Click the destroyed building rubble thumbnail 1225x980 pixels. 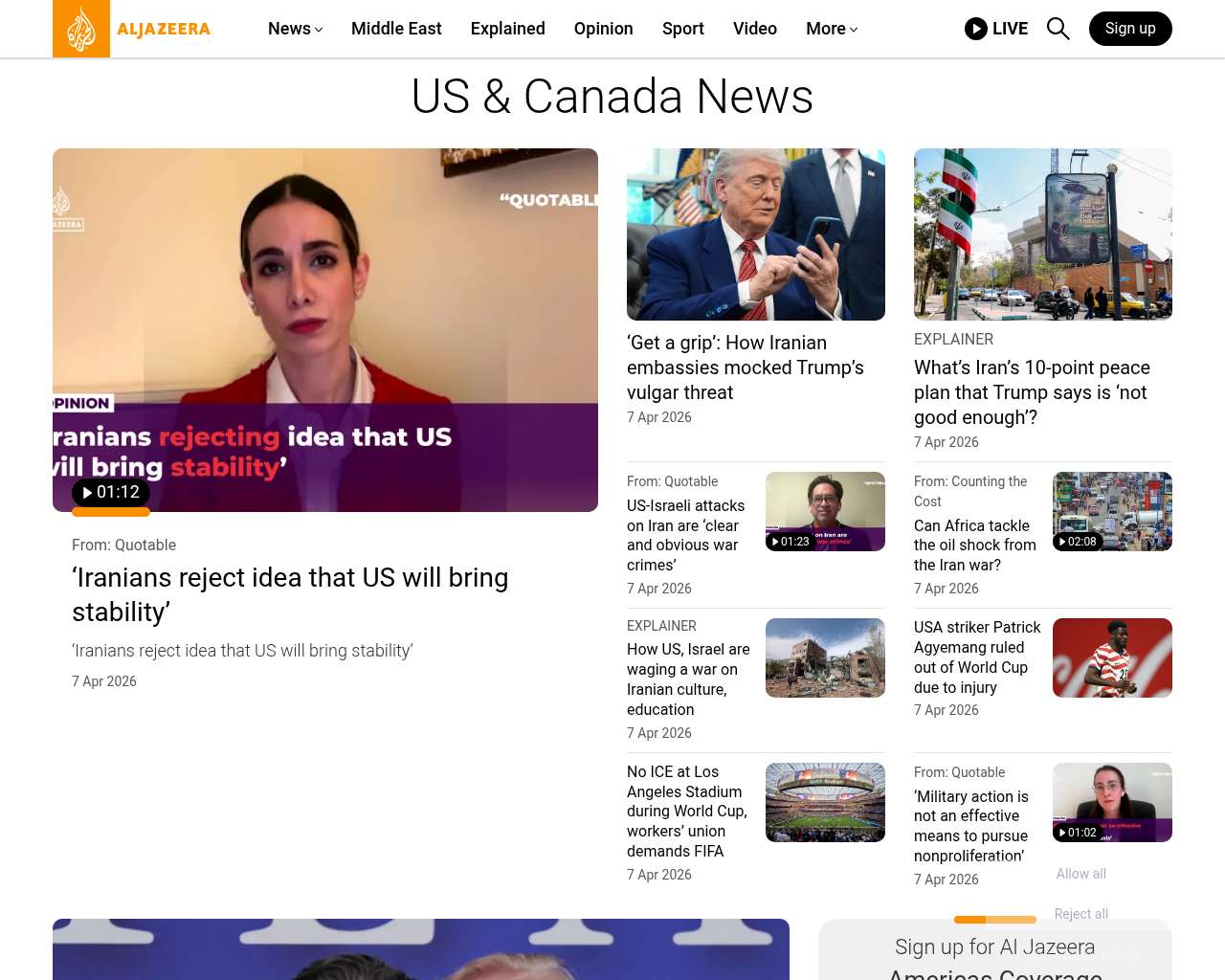coord(825,657)
